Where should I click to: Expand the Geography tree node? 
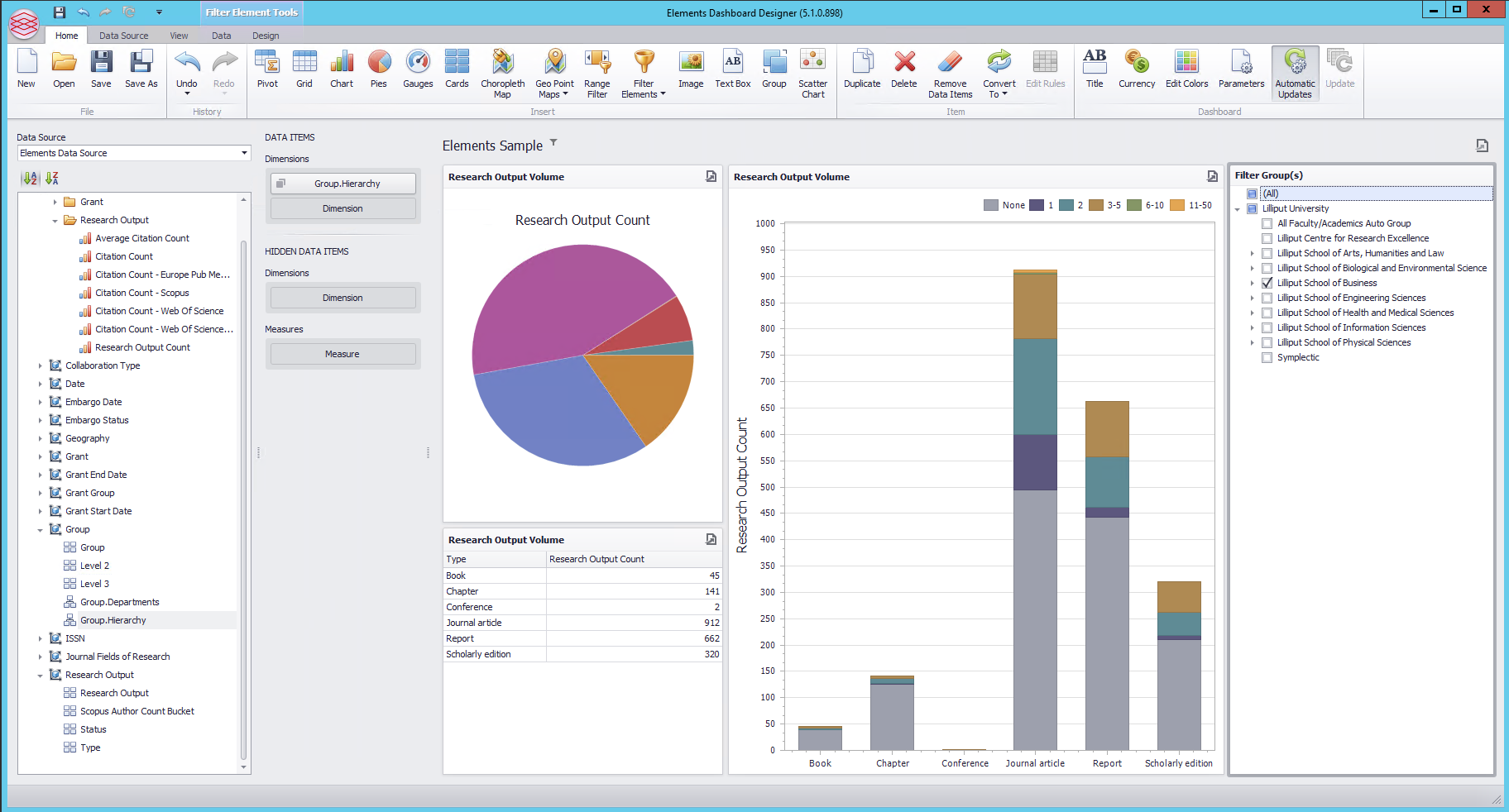(40, 438)
